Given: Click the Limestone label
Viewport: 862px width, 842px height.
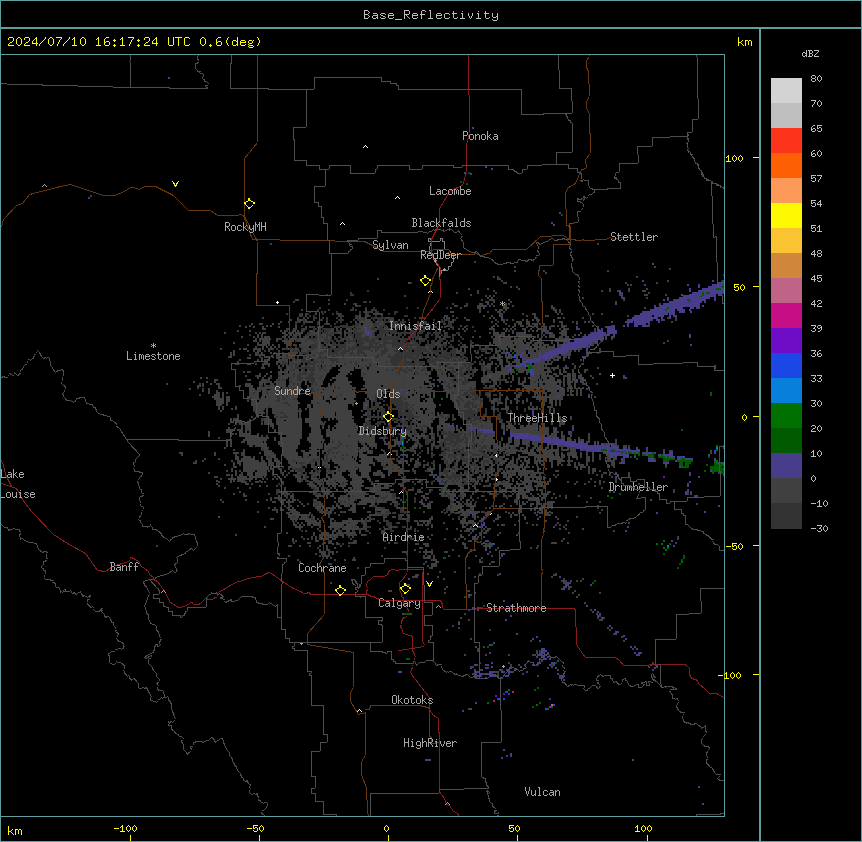Looking at the screenshot, I should [153, 356].
